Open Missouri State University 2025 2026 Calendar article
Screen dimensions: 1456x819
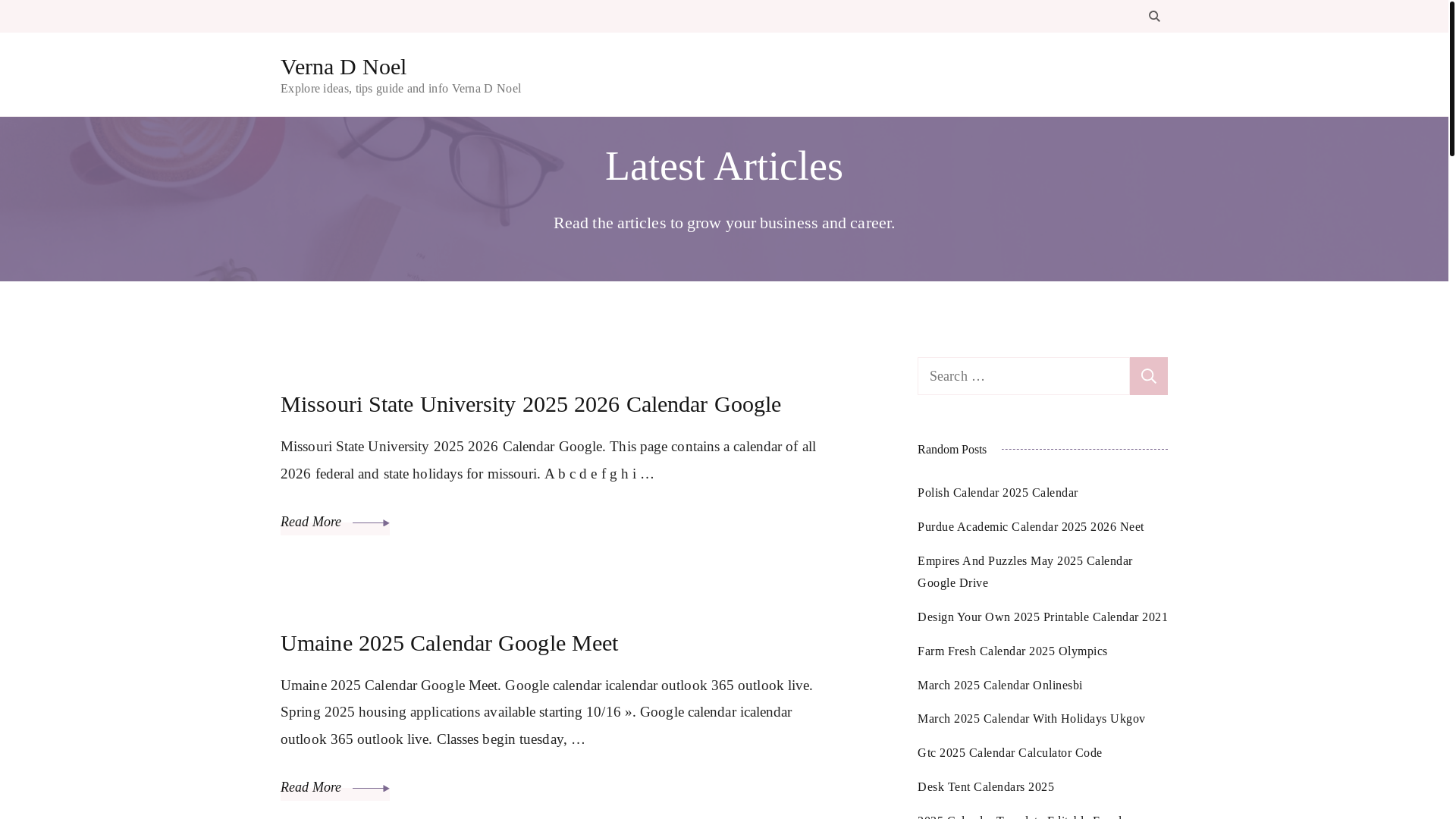pos(531,404)
